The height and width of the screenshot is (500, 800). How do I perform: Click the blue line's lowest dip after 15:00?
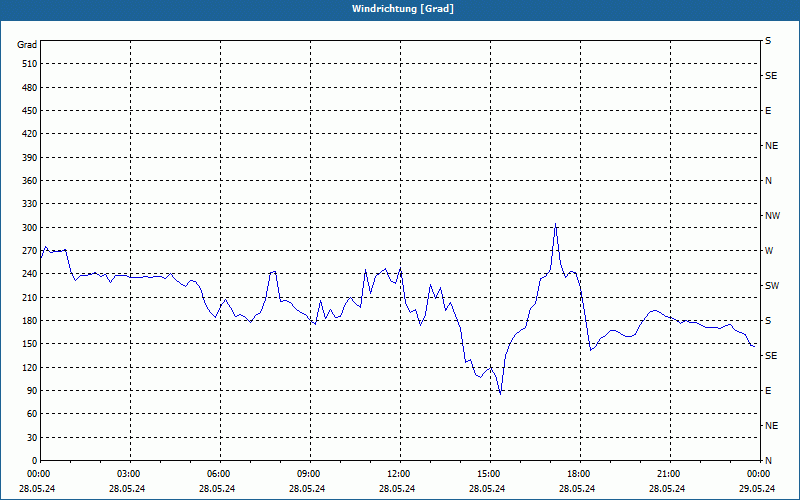click(501, 394)
